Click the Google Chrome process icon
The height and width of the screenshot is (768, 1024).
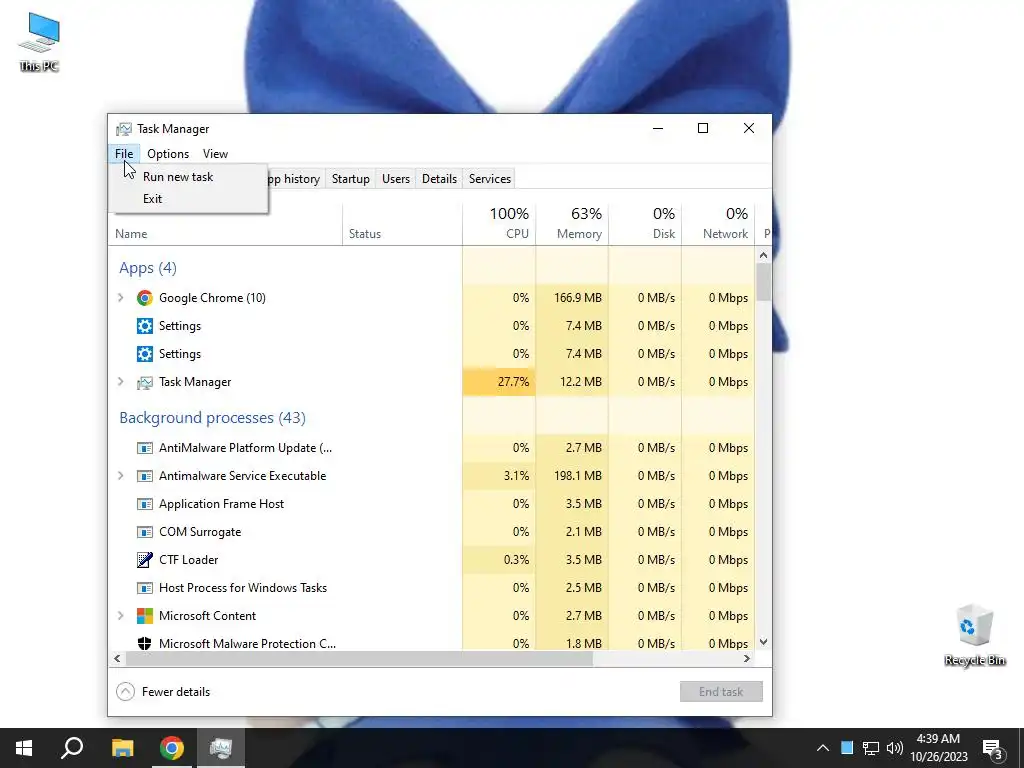click(144, 298)
